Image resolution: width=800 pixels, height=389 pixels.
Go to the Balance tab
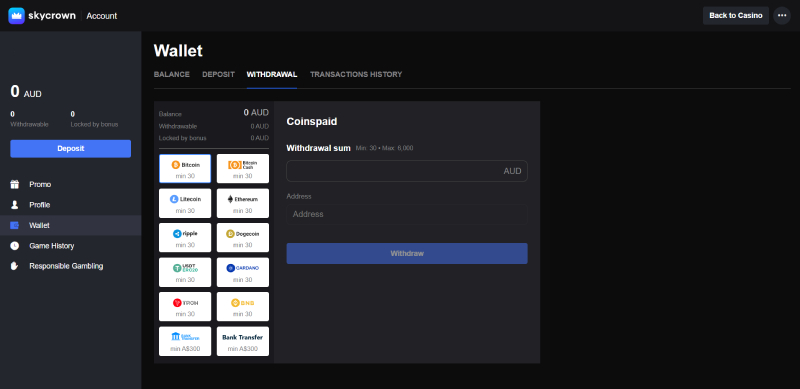point(171,75)
